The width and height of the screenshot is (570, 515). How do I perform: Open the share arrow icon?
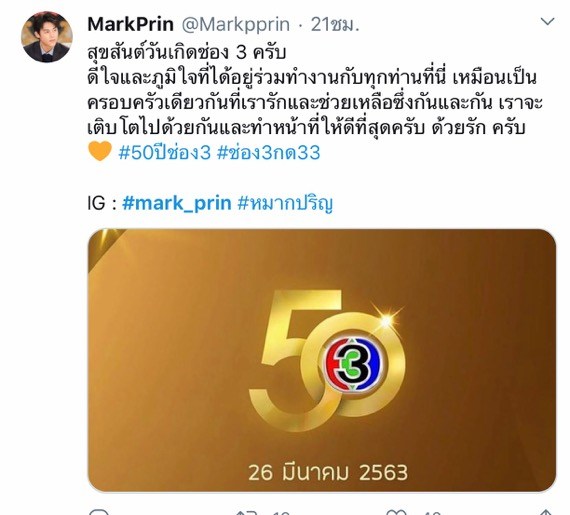point(545,512)
